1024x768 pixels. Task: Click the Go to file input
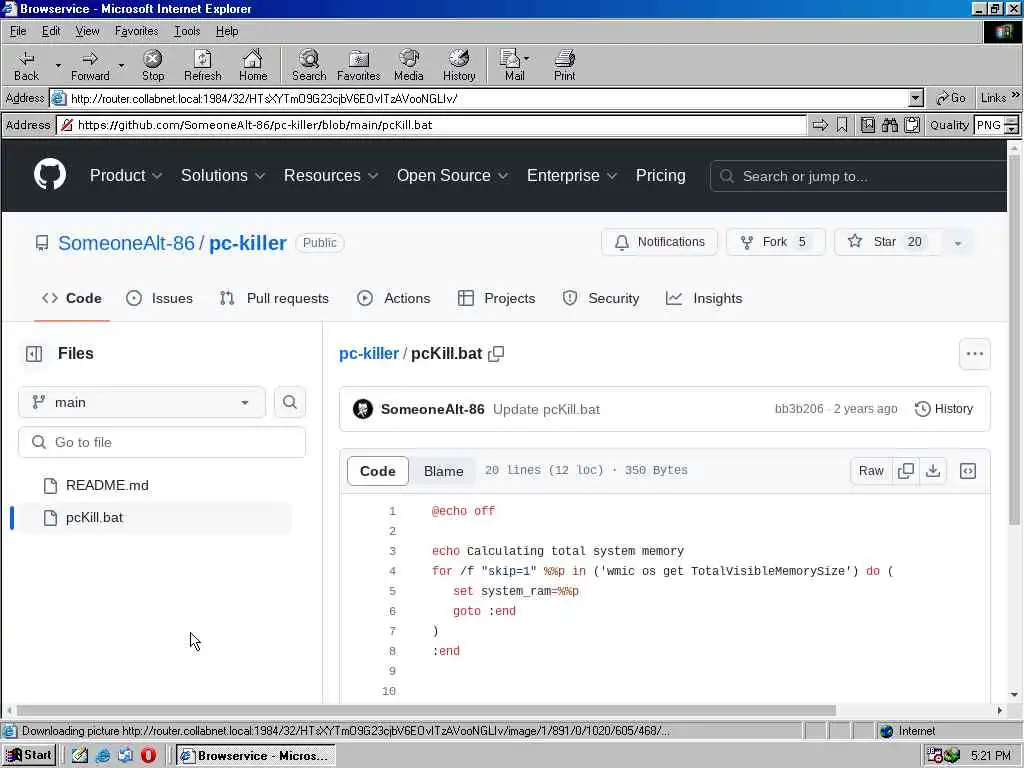pyautogui.click(x=162, y=442)
